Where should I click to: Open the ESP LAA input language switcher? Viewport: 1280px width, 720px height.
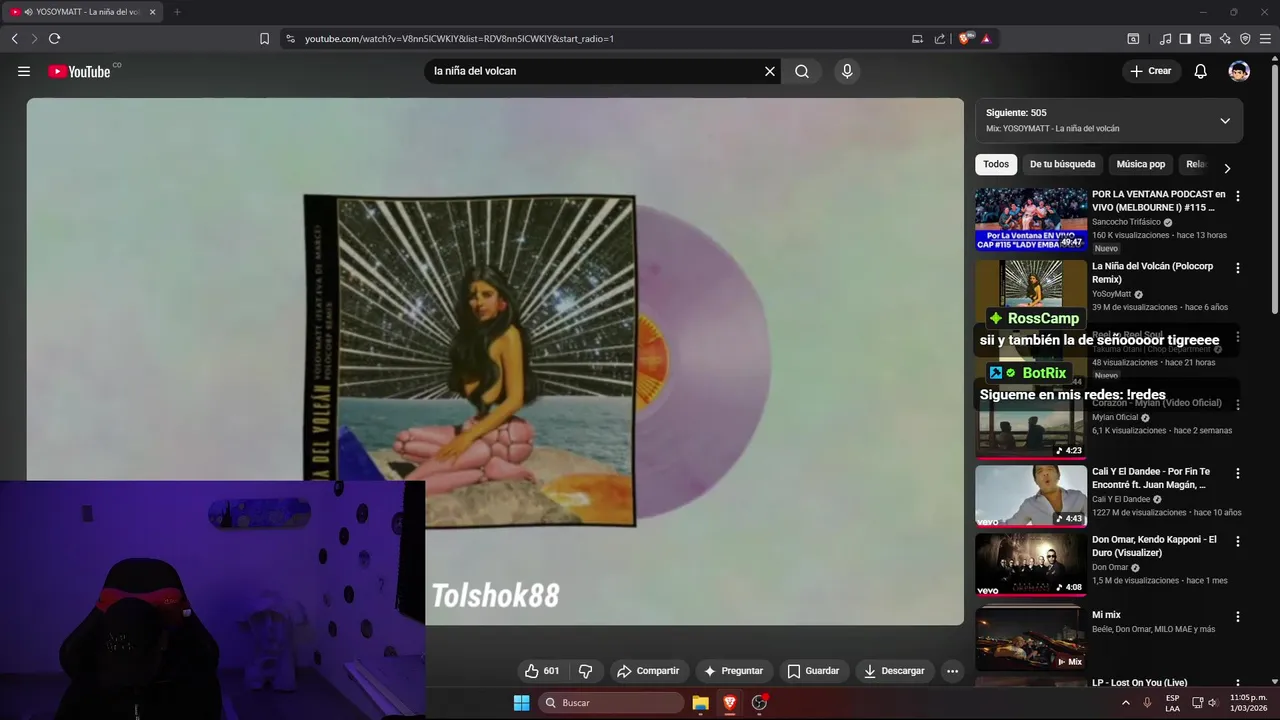pos(1172,703)
